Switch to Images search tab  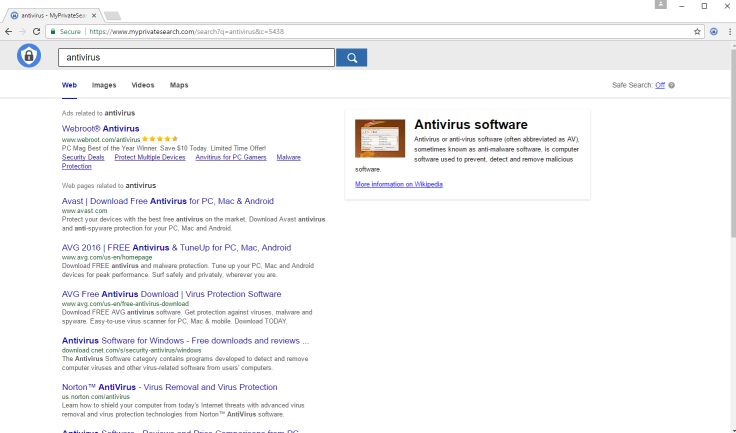point(104,85)
